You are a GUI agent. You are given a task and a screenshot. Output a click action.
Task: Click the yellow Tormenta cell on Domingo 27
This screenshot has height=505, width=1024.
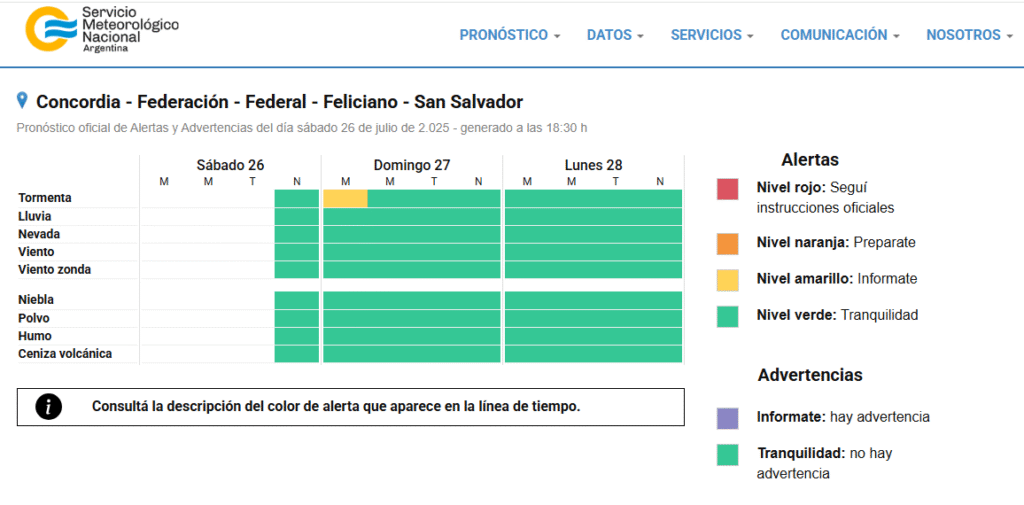pos(345,198)
